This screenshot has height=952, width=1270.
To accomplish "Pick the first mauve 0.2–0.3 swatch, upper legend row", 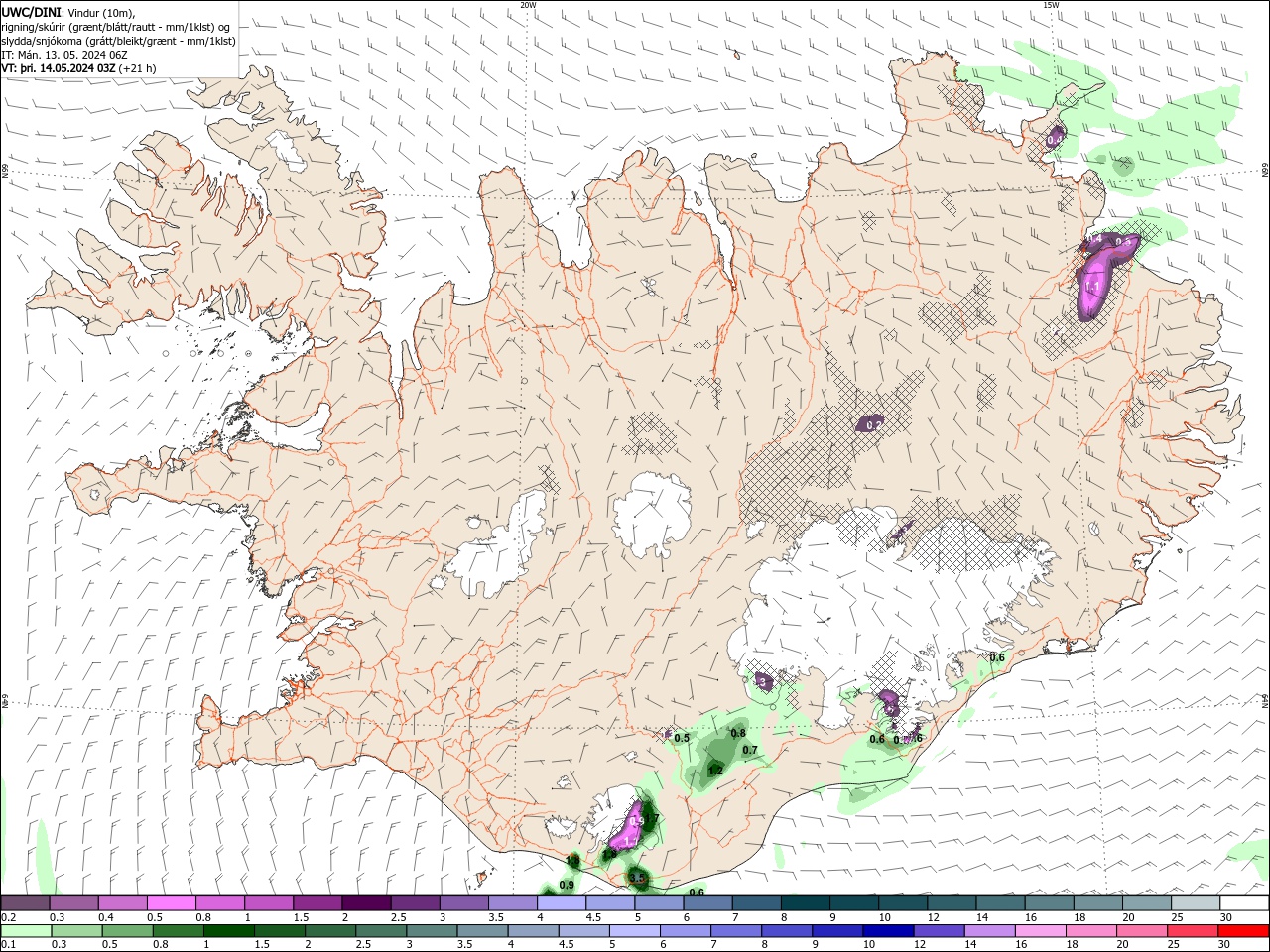I will coord(25,903).
